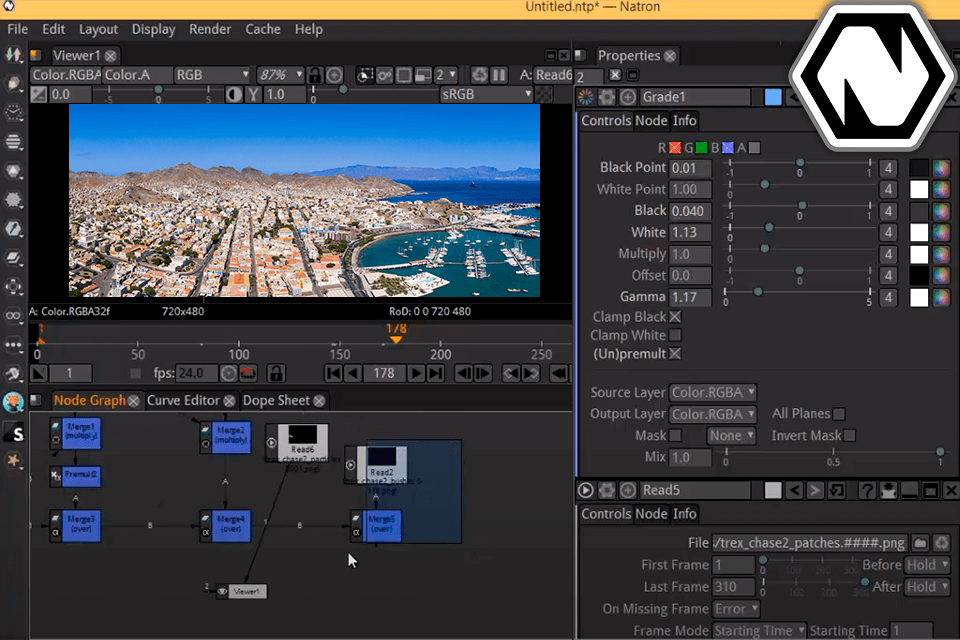Open the Time nodes clock icon
Viewport: 960px width, 640px height.
pyautogui.click(x=13, y=113)
